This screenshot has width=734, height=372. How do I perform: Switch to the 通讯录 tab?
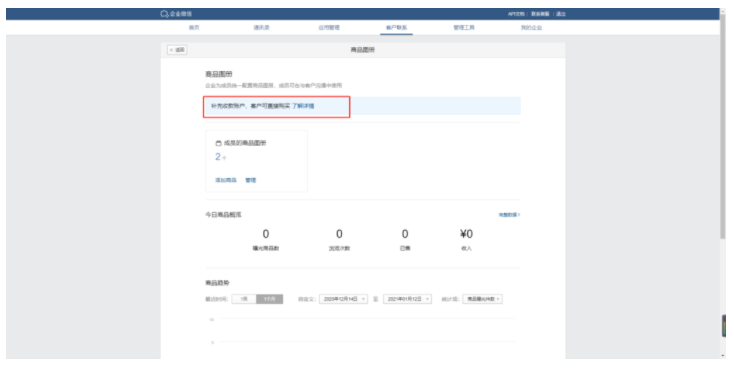(262, 28)
